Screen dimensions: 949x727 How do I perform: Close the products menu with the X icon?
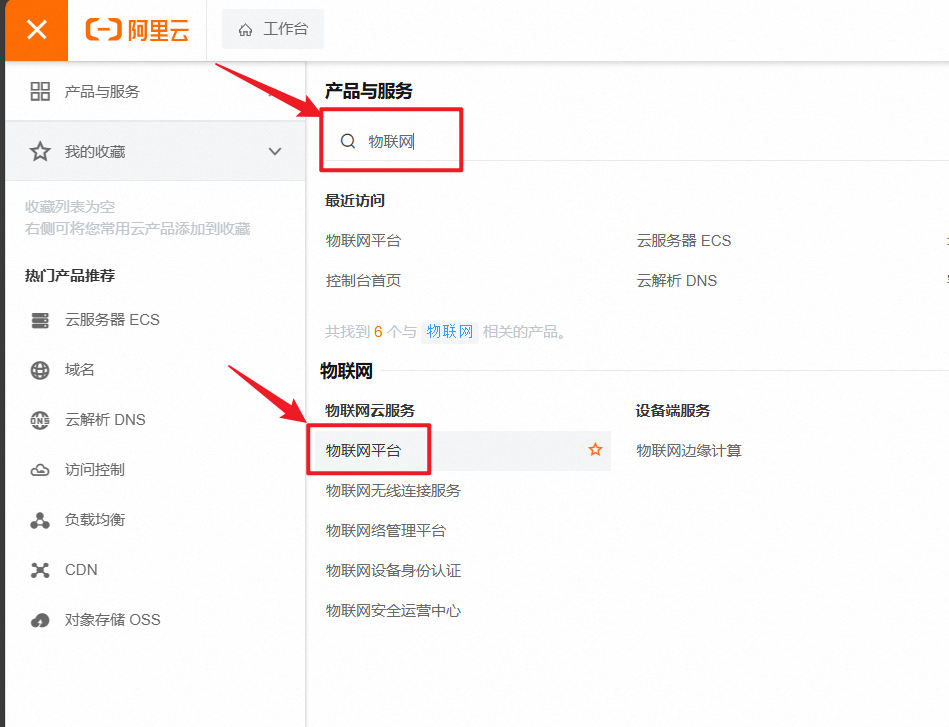36,29
